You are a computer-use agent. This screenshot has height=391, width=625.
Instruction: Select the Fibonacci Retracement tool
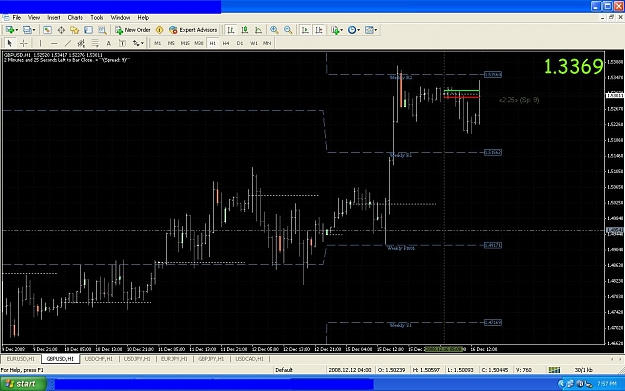(95, 43)
